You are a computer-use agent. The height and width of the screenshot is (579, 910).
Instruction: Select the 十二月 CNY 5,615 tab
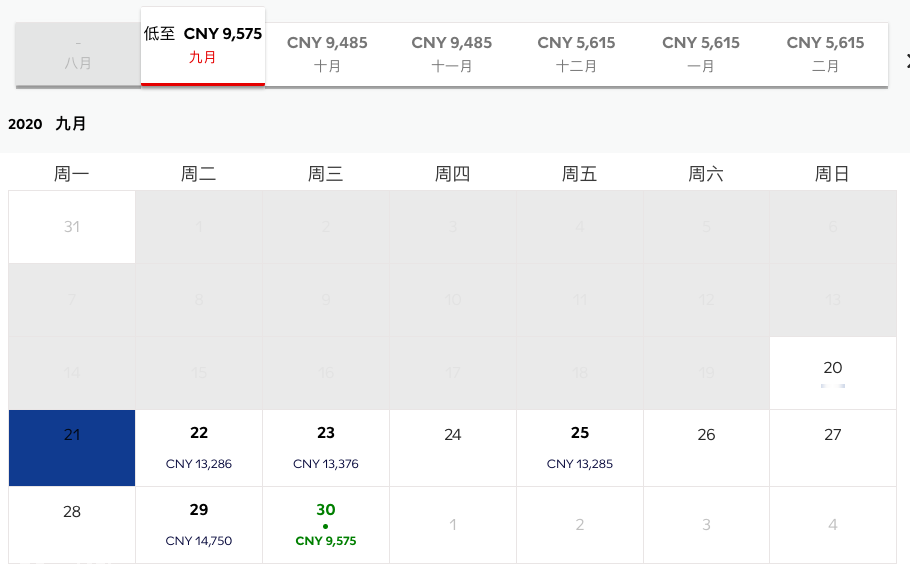point(576,55)
